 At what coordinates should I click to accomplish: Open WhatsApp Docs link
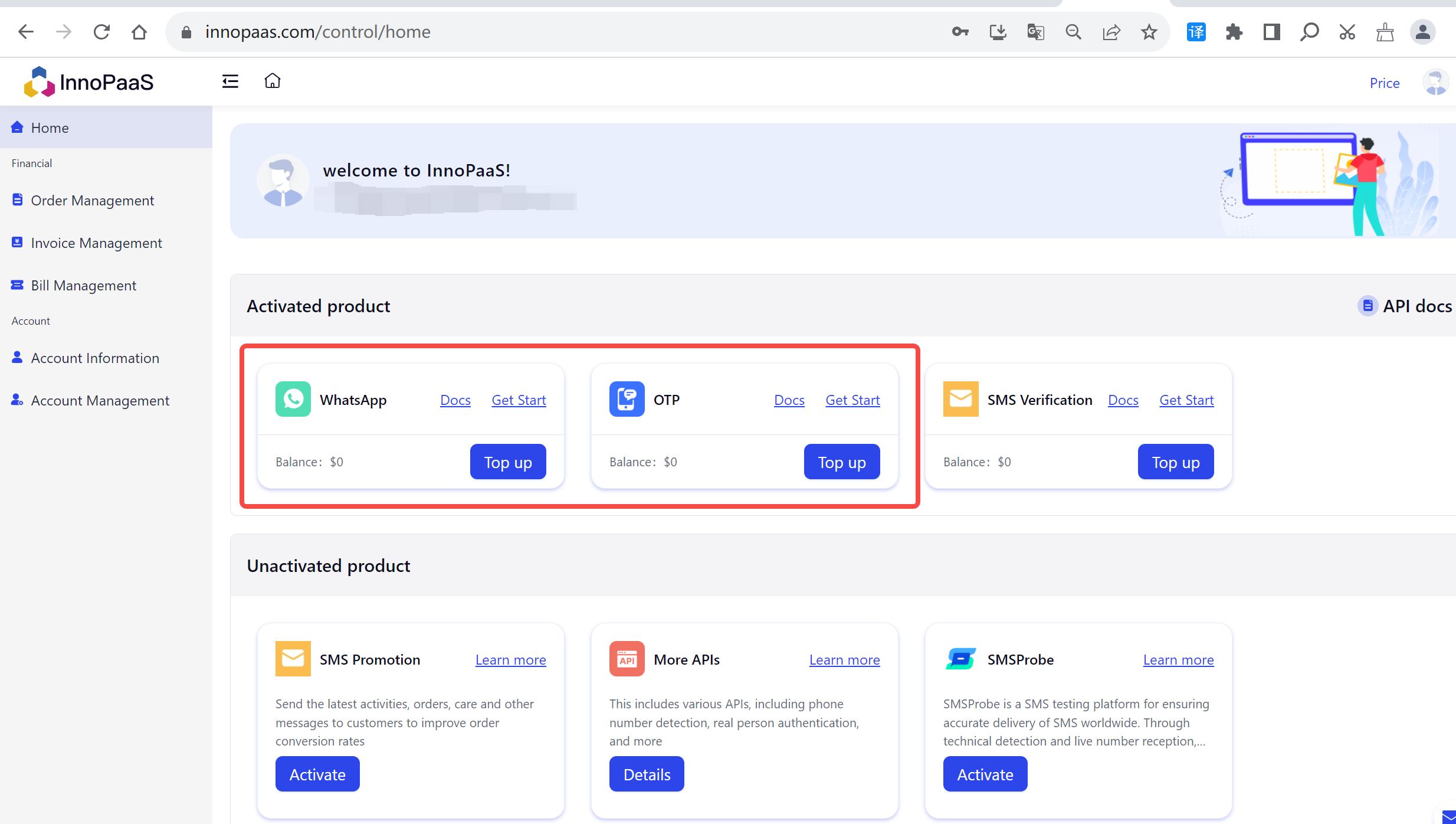coord(455,400)
